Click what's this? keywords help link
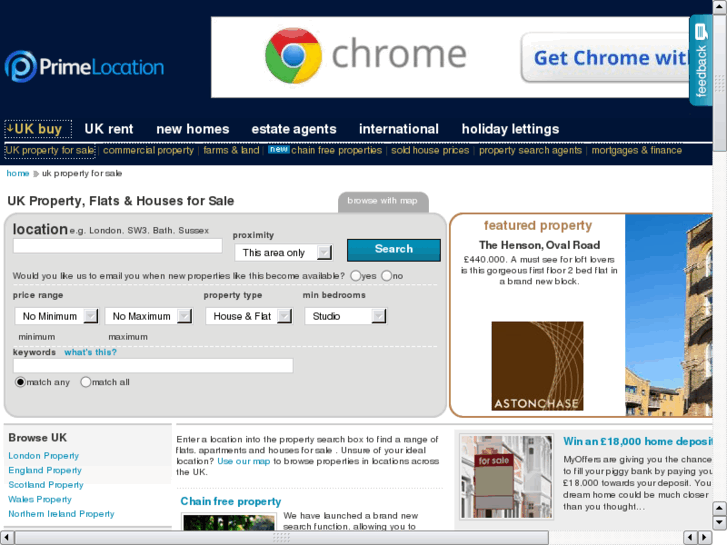The image size is (727, 545). [x=90, y=352]
